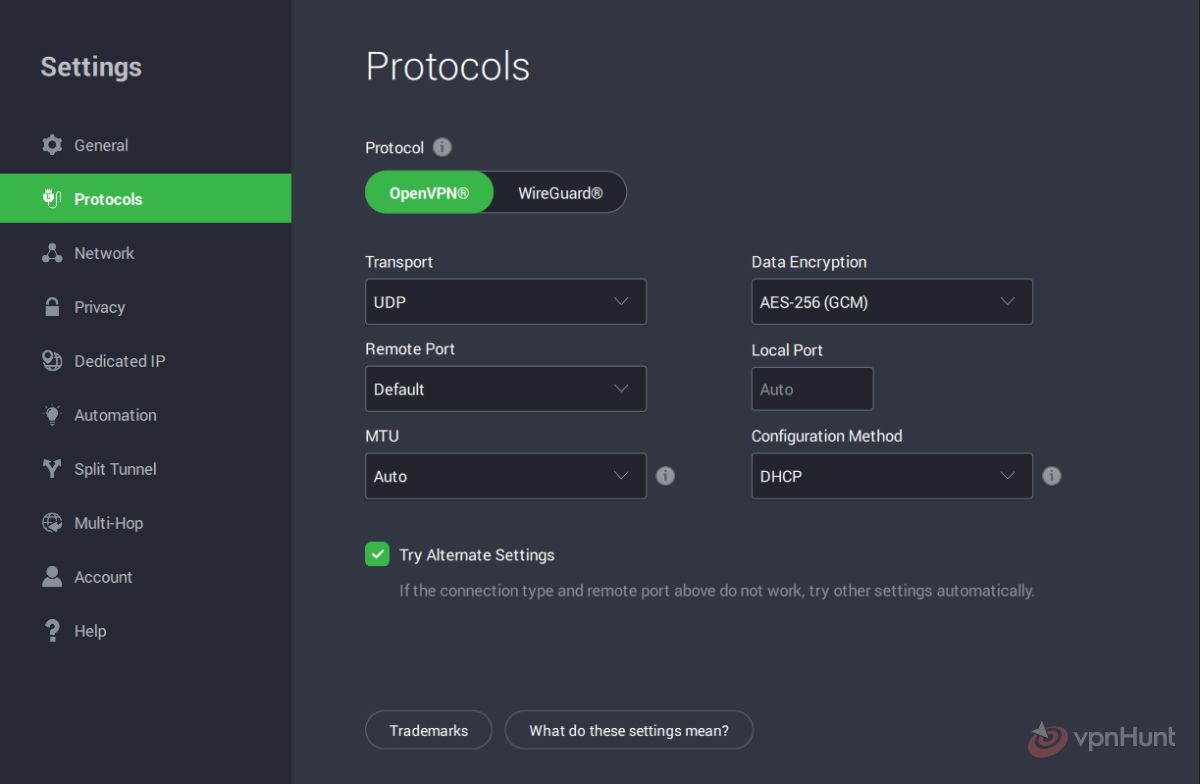Screen dimensions: 1200x784
Task: Open Network settings
Action: click(x=146, y=253)
